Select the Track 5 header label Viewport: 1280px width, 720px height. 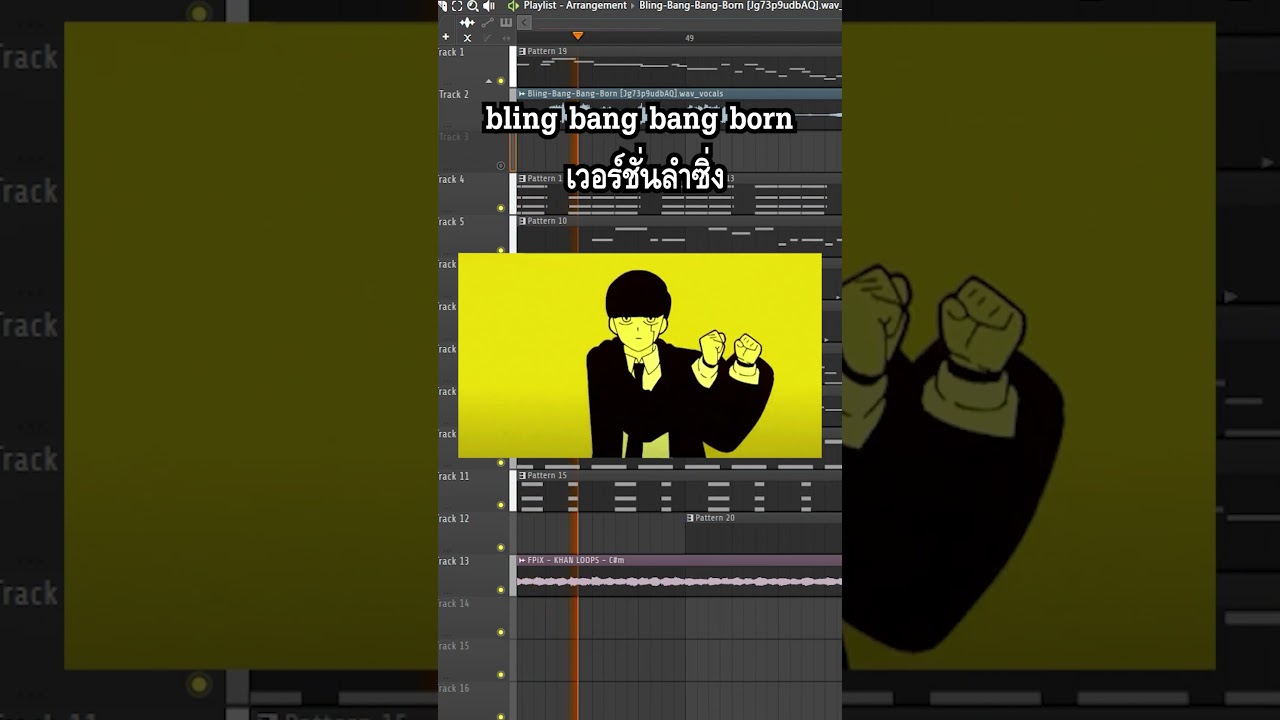451,222
